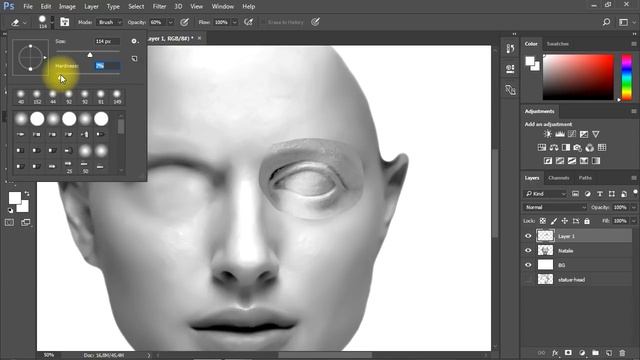Open the eraser Mode dropdown

click(x=109, y=22)
